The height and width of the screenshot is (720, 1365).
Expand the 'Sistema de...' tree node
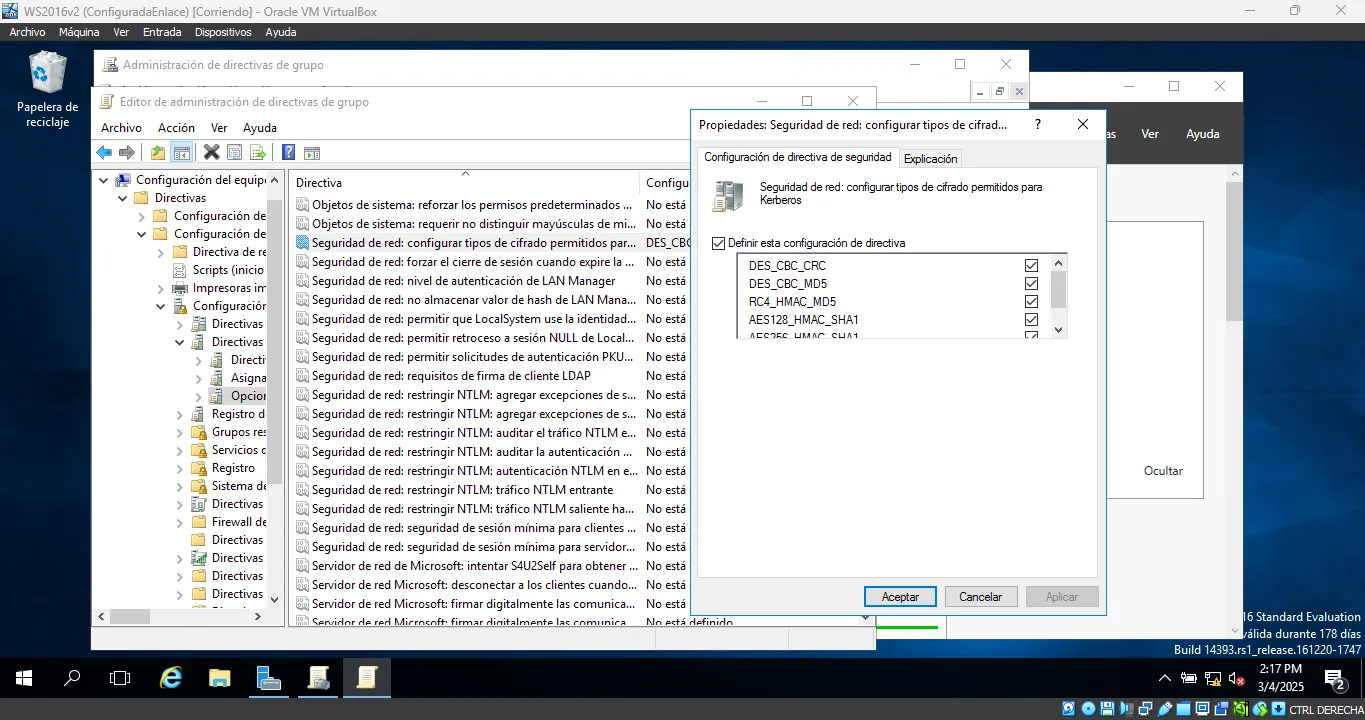180,486
